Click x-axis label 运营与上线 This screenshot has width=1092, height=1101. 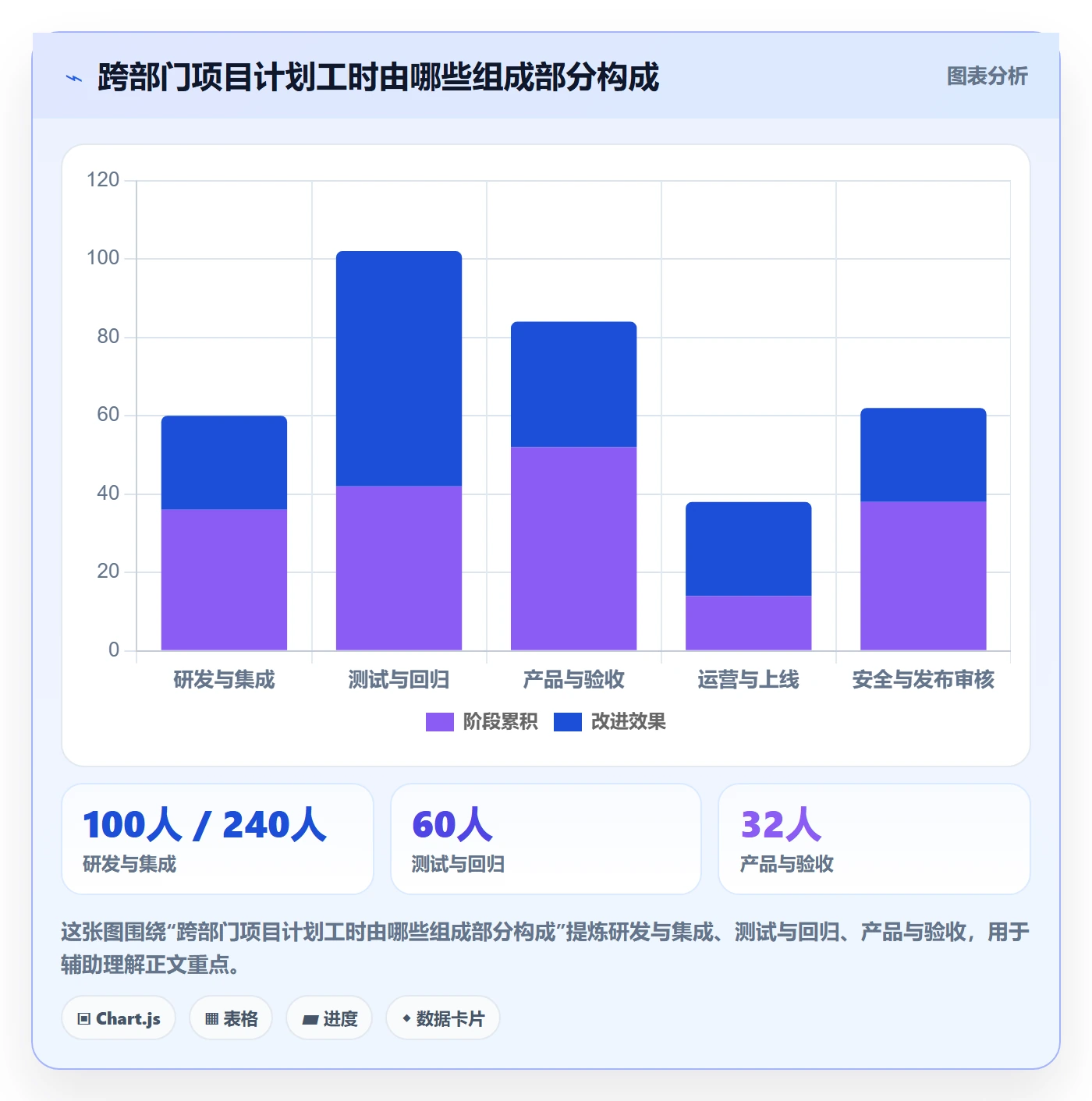coord(748,680)
